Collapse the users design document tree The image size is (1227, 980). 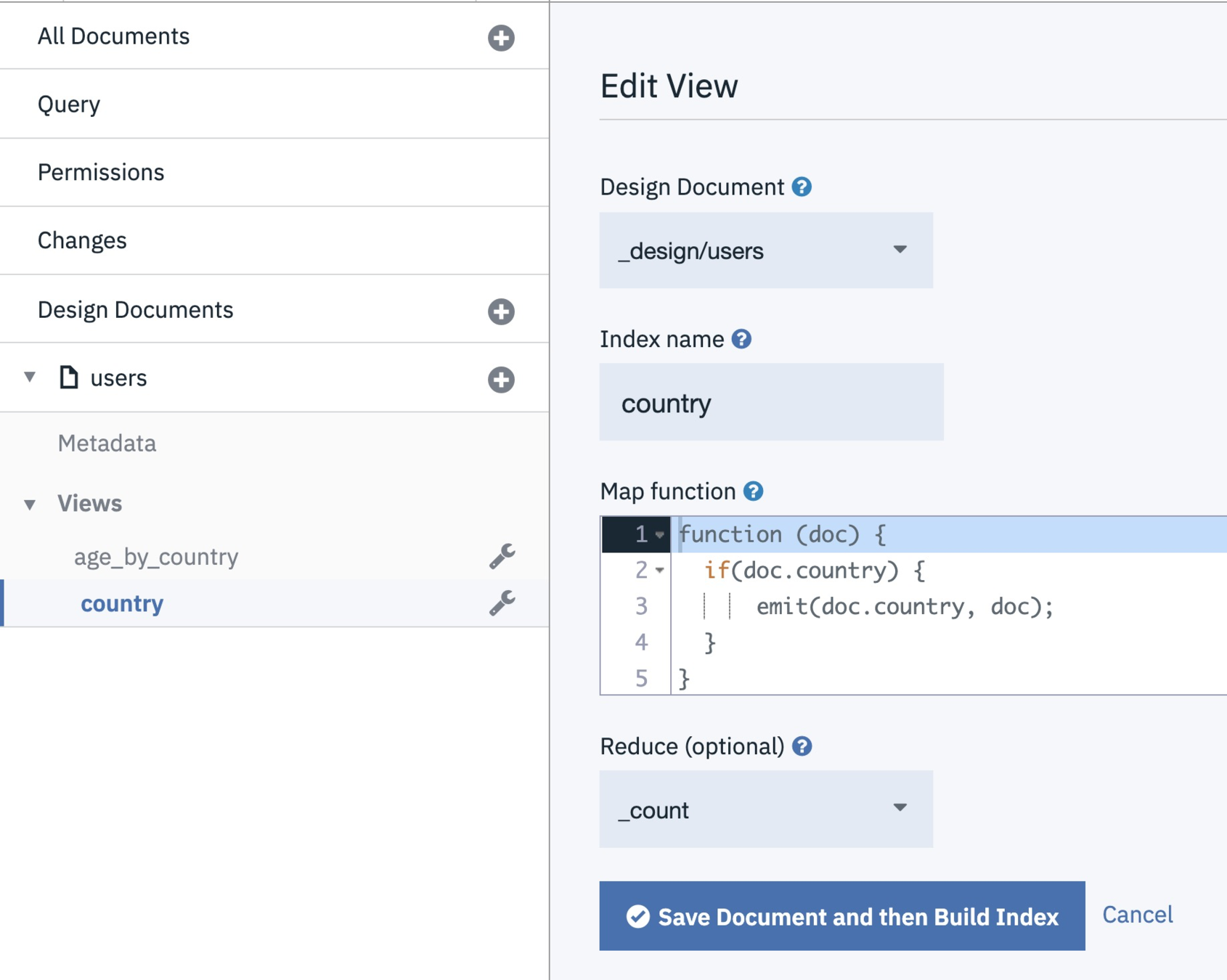[x=30, y=377]
